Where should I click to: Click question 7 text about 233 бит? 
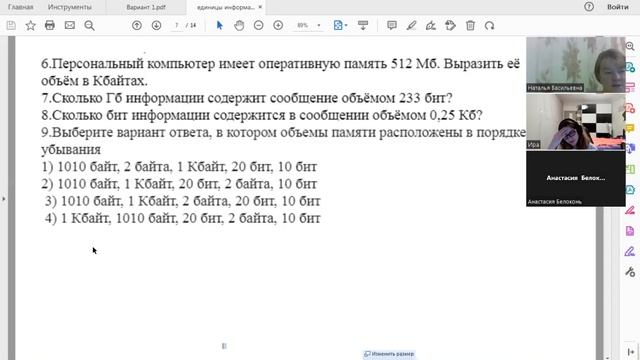[247, 98]
